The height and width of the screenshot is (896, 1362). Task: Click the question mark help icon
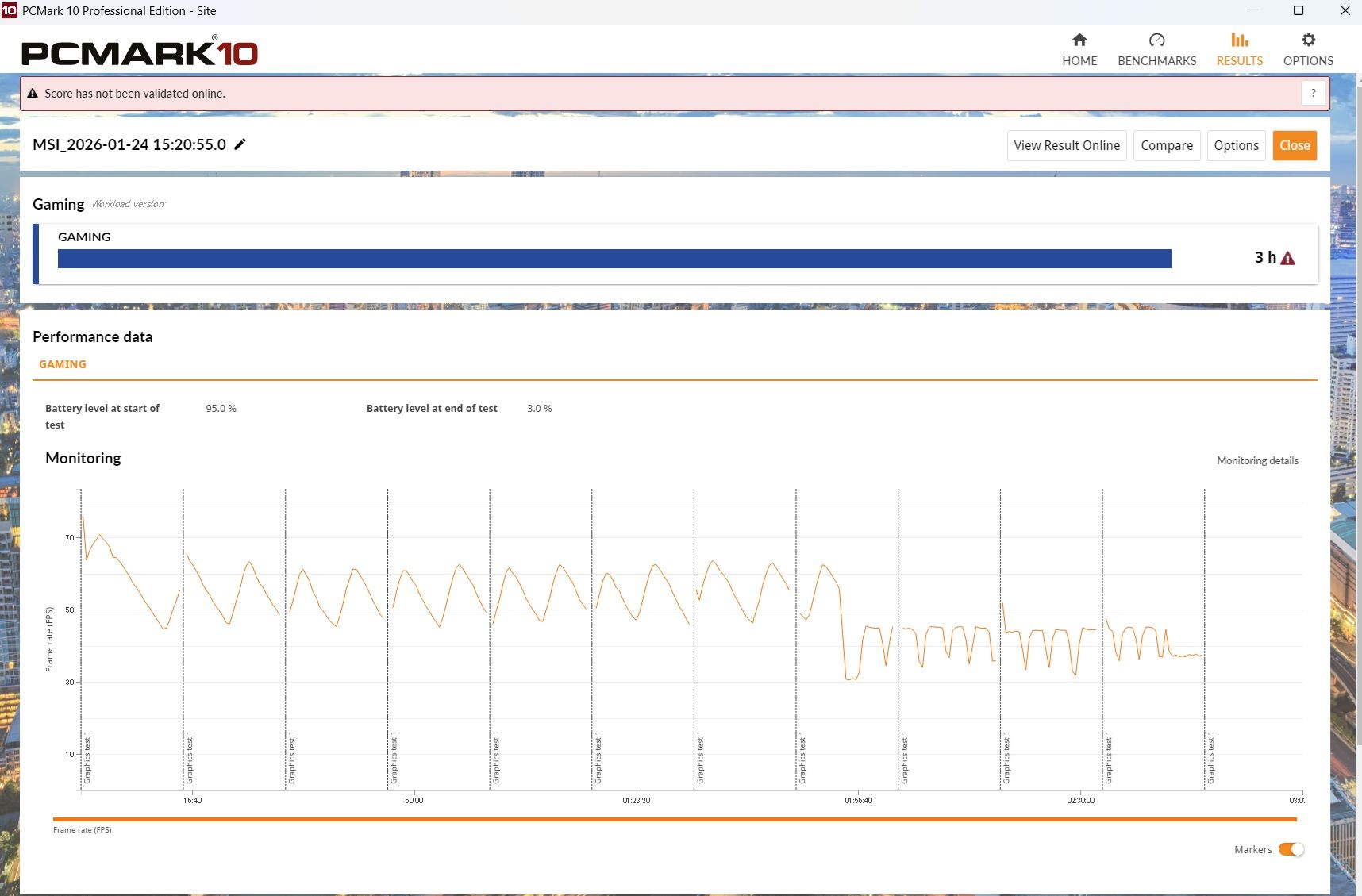(x=1314, y=93)
